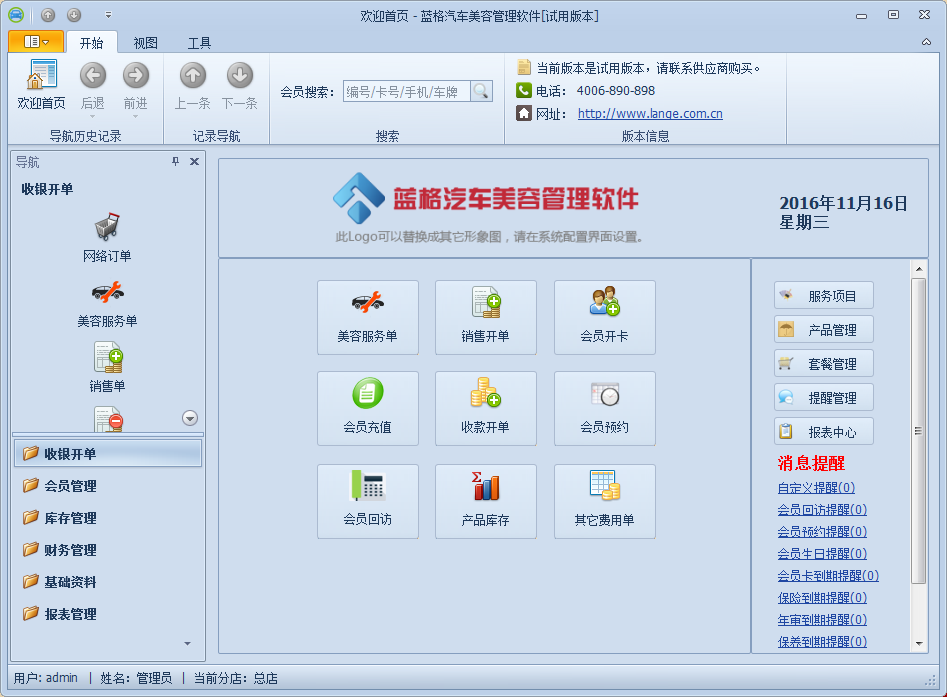Open 会员回访提醒(0) link
This screenshot has width=947, height=697.
(822, 510)
